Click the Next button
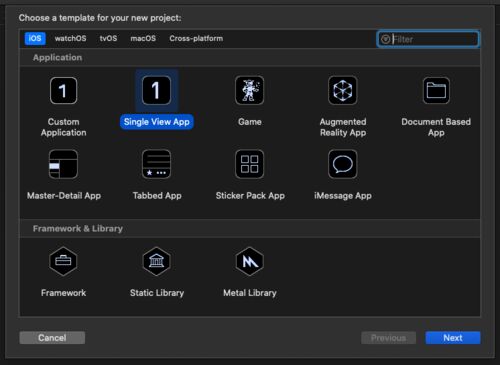500x365 pixels. [x=453, y=338]
